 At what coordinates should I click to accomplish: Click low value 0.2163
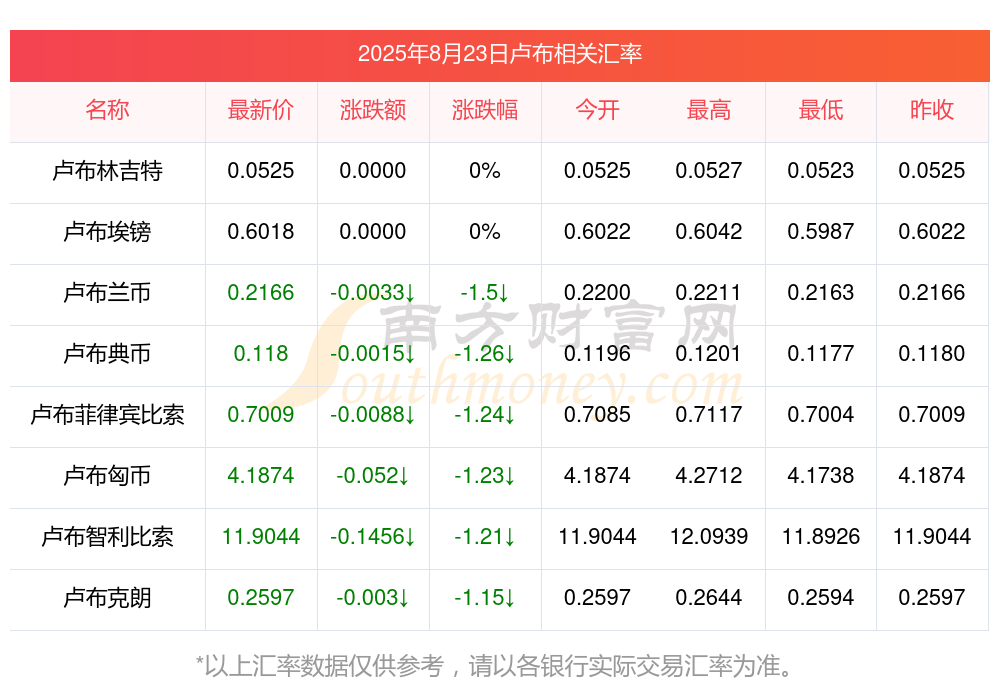point(821,292)
